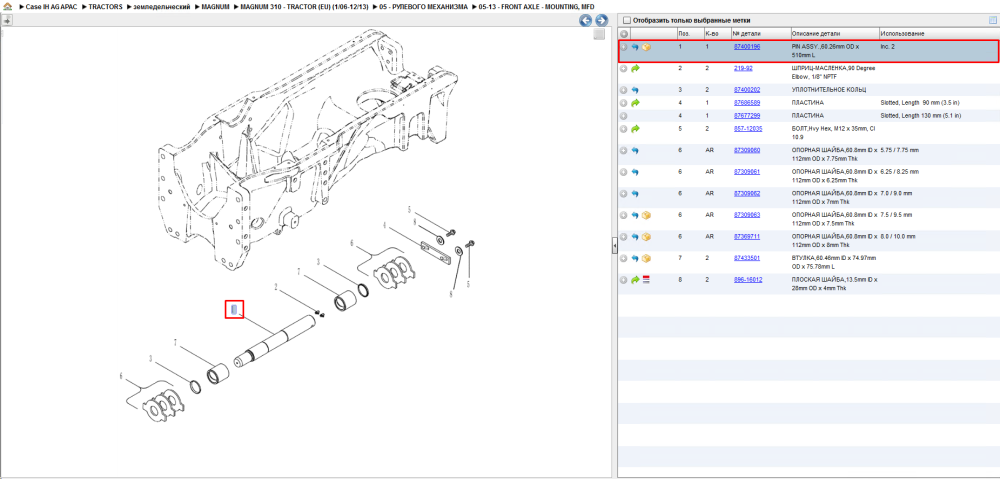Click blue arrow icon for part 87309661
Screen dimensions: 1000x479
(x=635, y=172)
